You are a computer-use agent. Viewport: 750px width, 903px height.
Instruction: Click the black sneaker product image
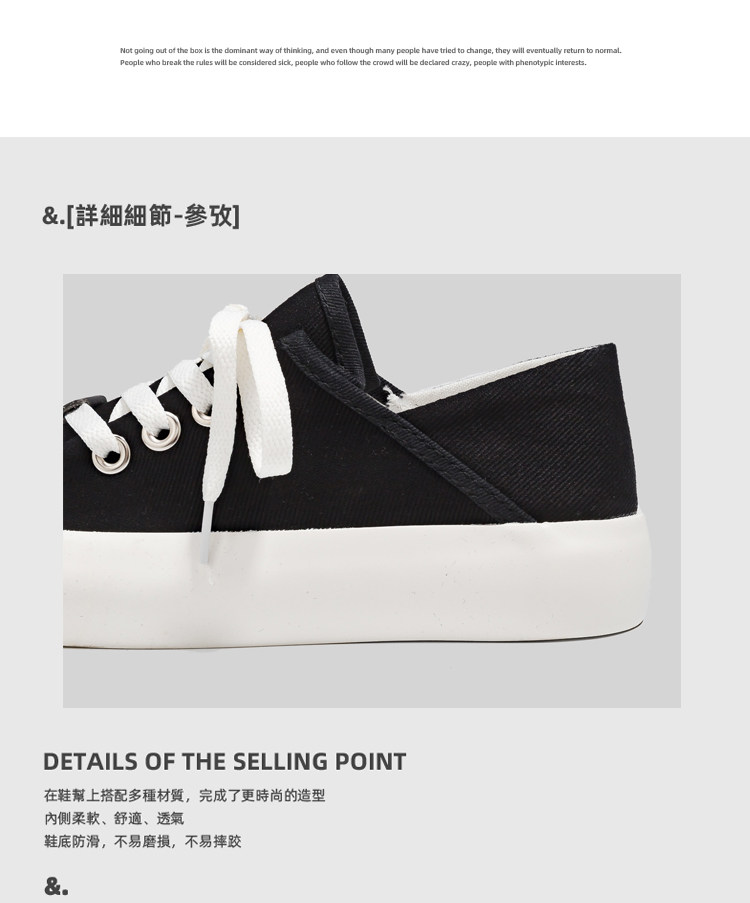click(x=372, y=491)
